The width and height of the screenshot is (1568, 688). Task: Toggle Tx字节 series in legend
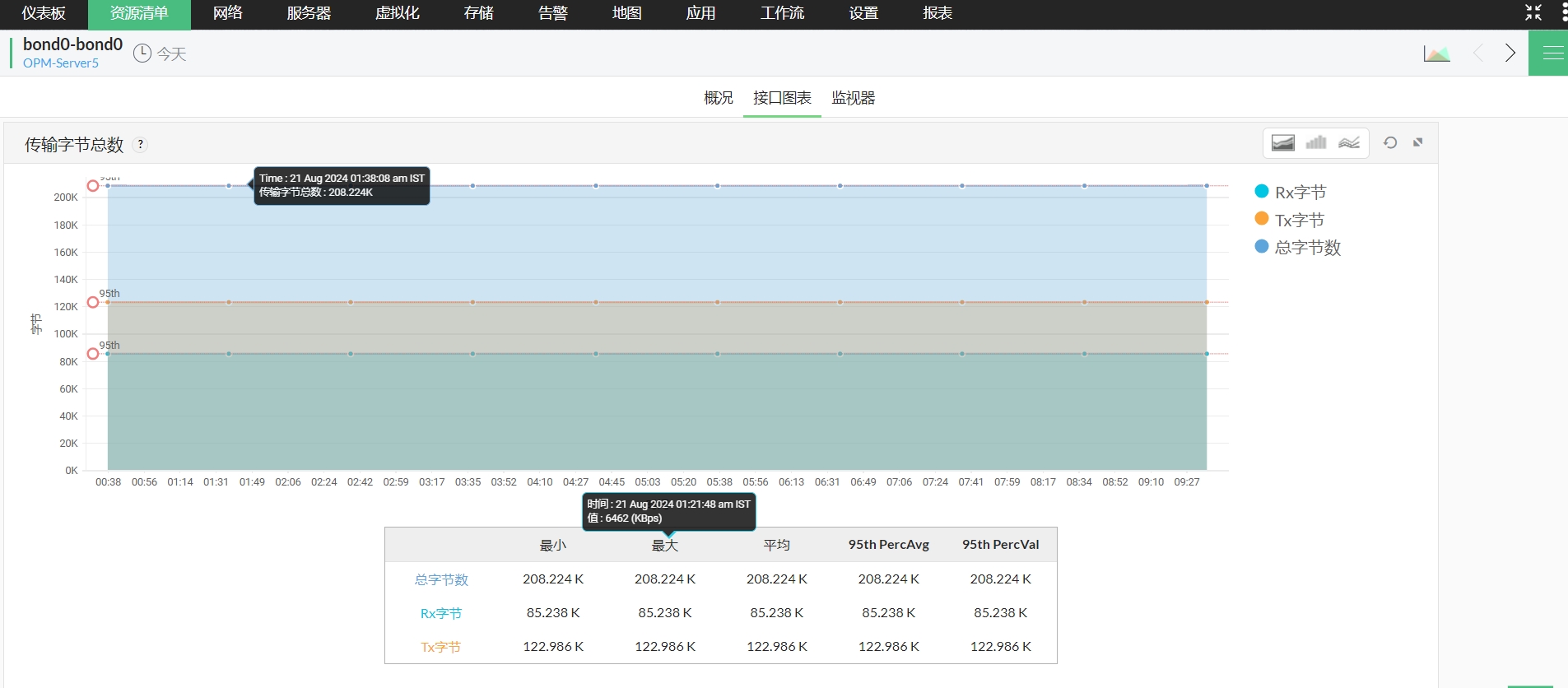[1289, 220]
